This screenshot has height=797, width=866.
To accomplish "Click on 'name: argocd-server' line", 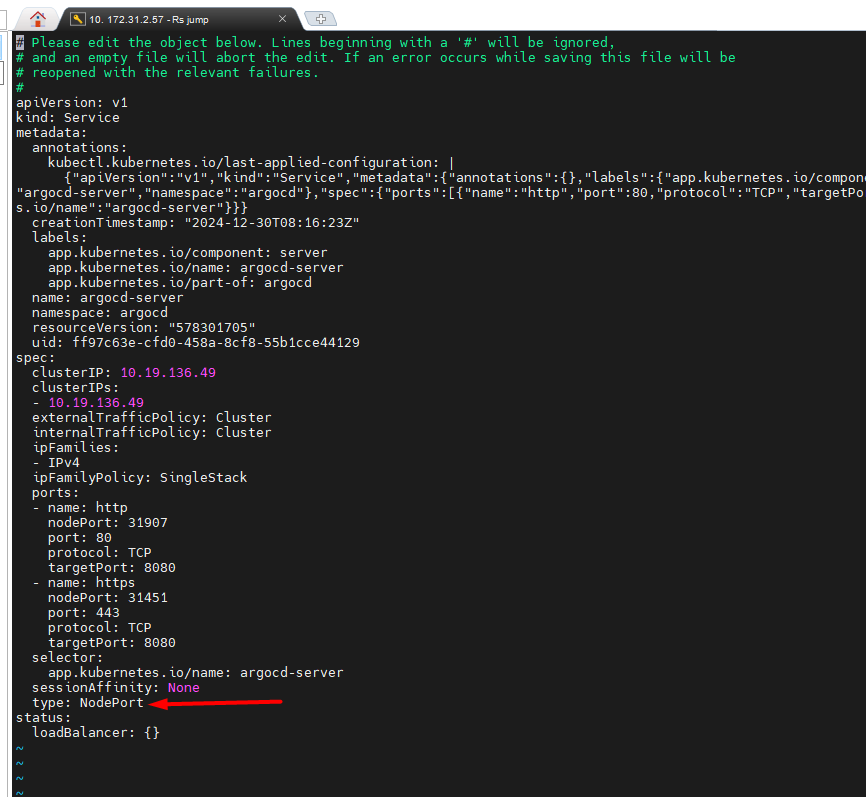I will tap(107, 298).
